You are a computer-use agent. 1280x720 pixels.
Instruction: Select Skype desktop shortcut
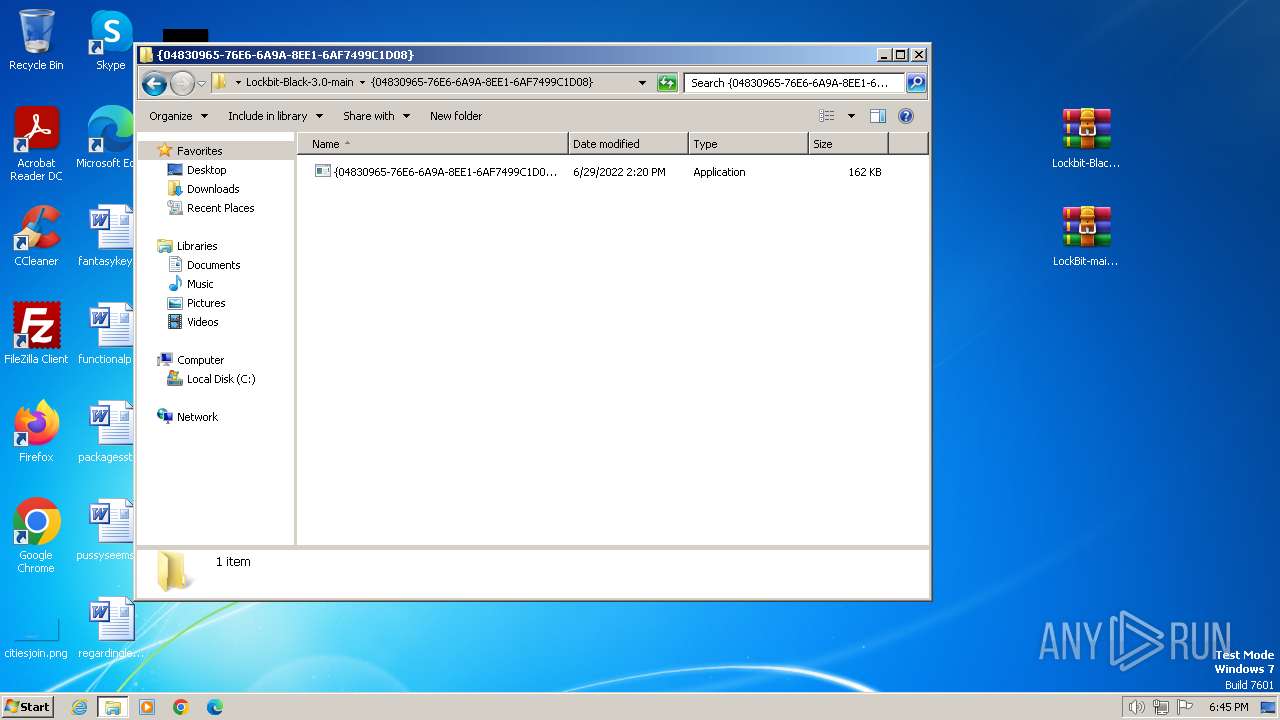110,40
